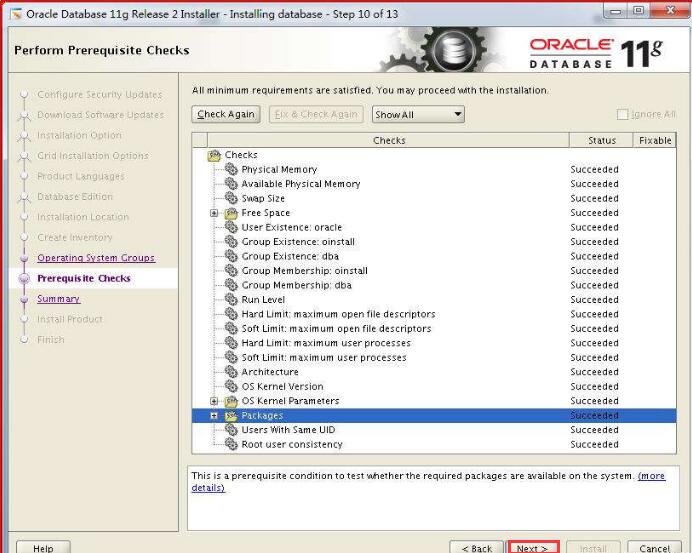Click the root Checks folder icon
The height and width of the screenshot is (553, 692).
tap(214, 155)
